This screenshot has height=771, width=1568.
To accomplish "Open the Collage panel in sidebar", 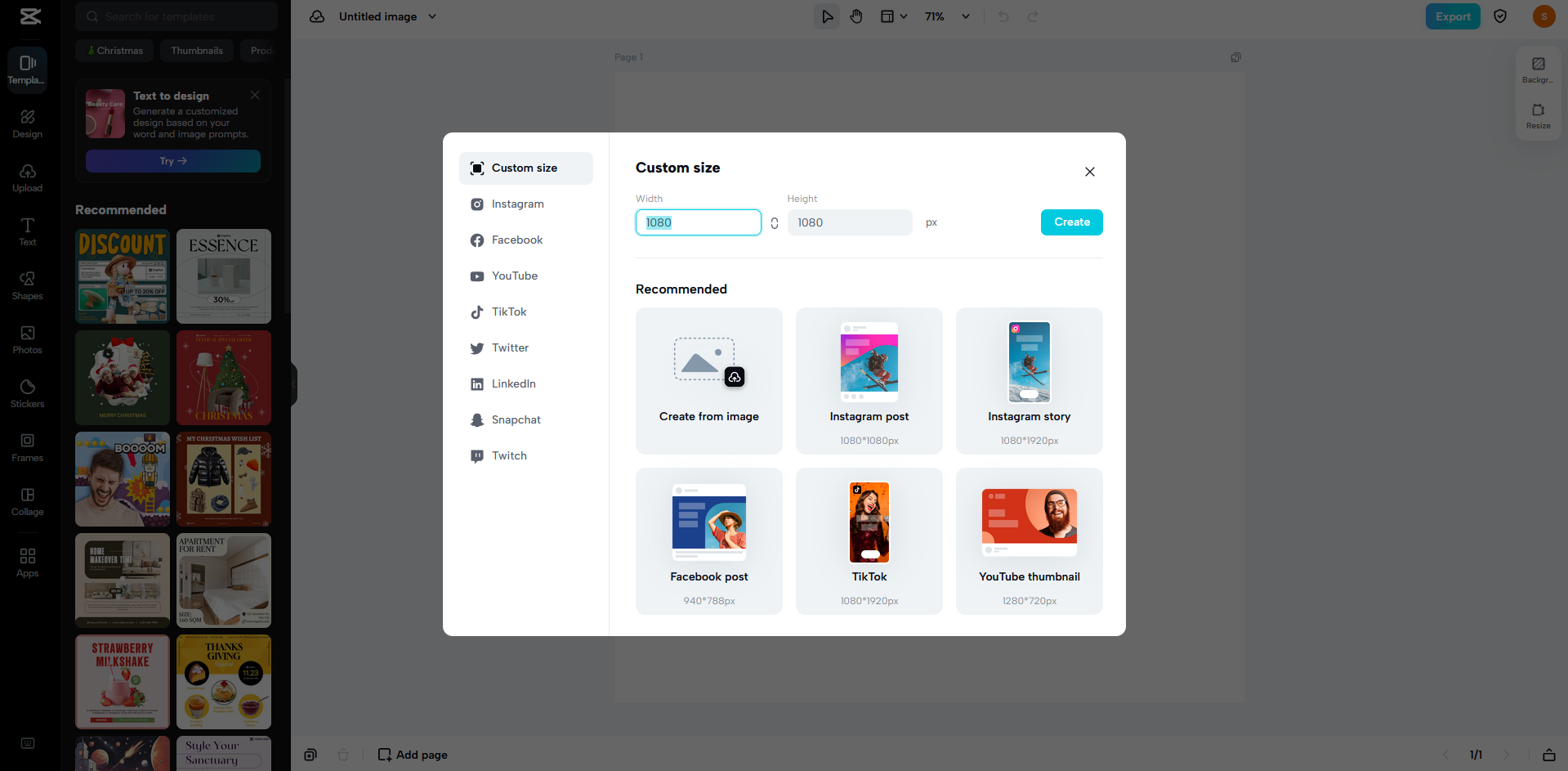I will (28, 501).
